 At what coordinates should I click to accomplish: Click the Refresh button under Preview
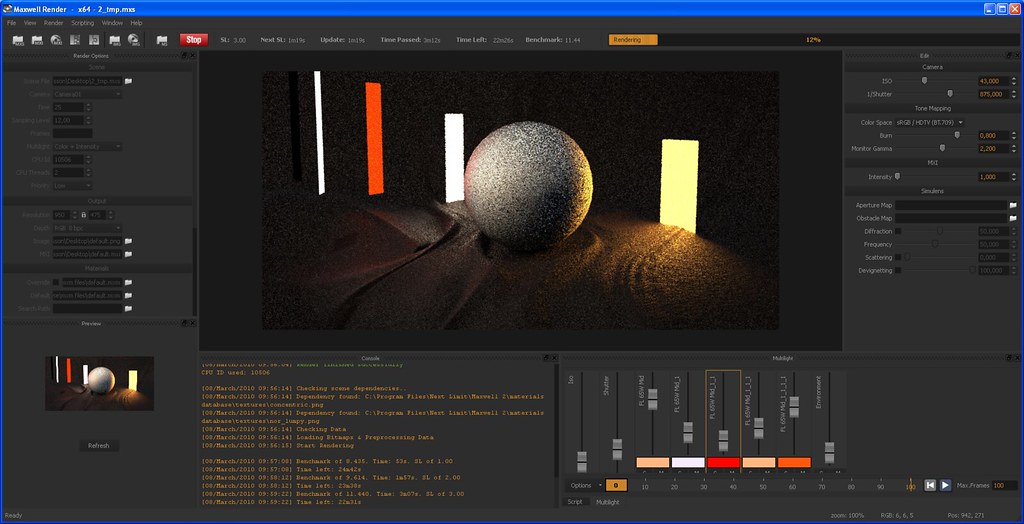pyautogui.click(x=99, y=446)
